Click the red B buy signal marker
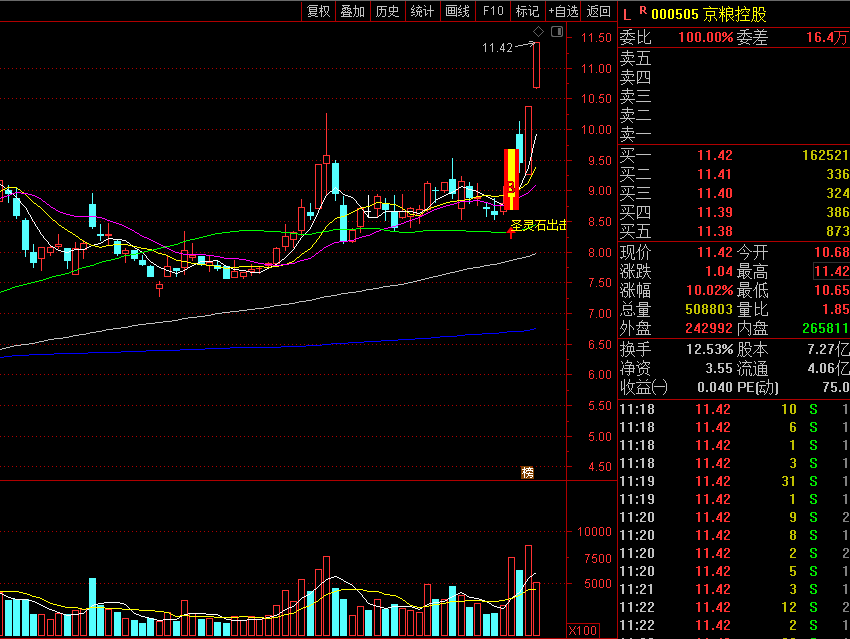Image resolution: width=850 pixels, height=639 pixels. [511, 188]
